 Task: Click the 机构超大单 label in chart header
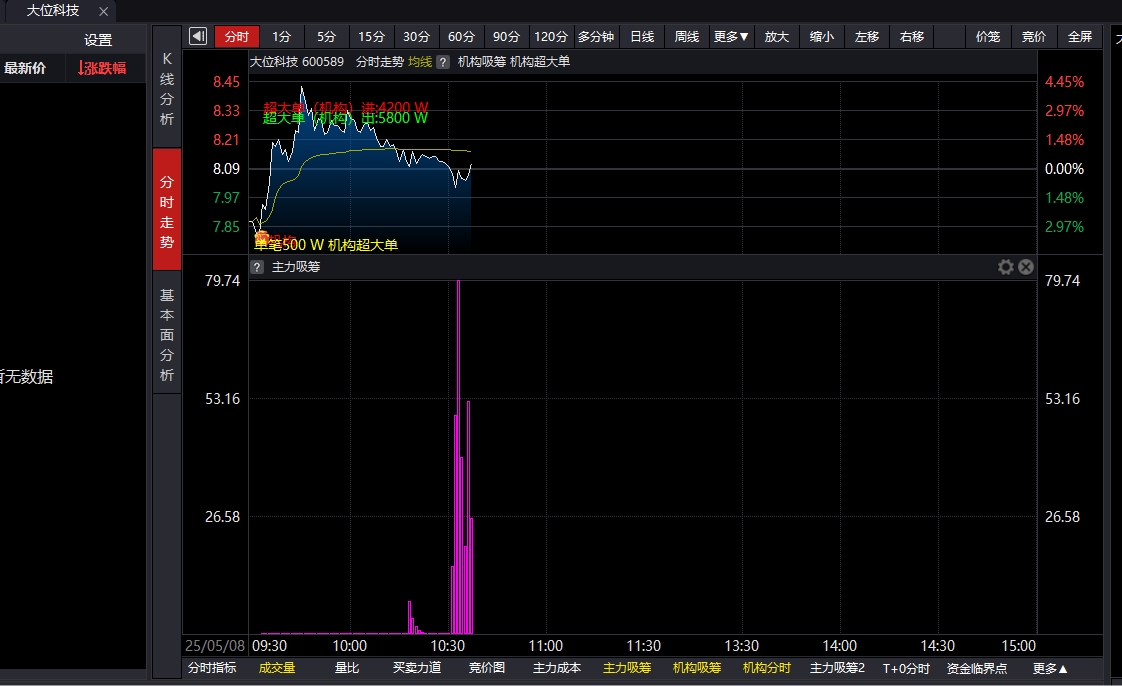[540, 62]
